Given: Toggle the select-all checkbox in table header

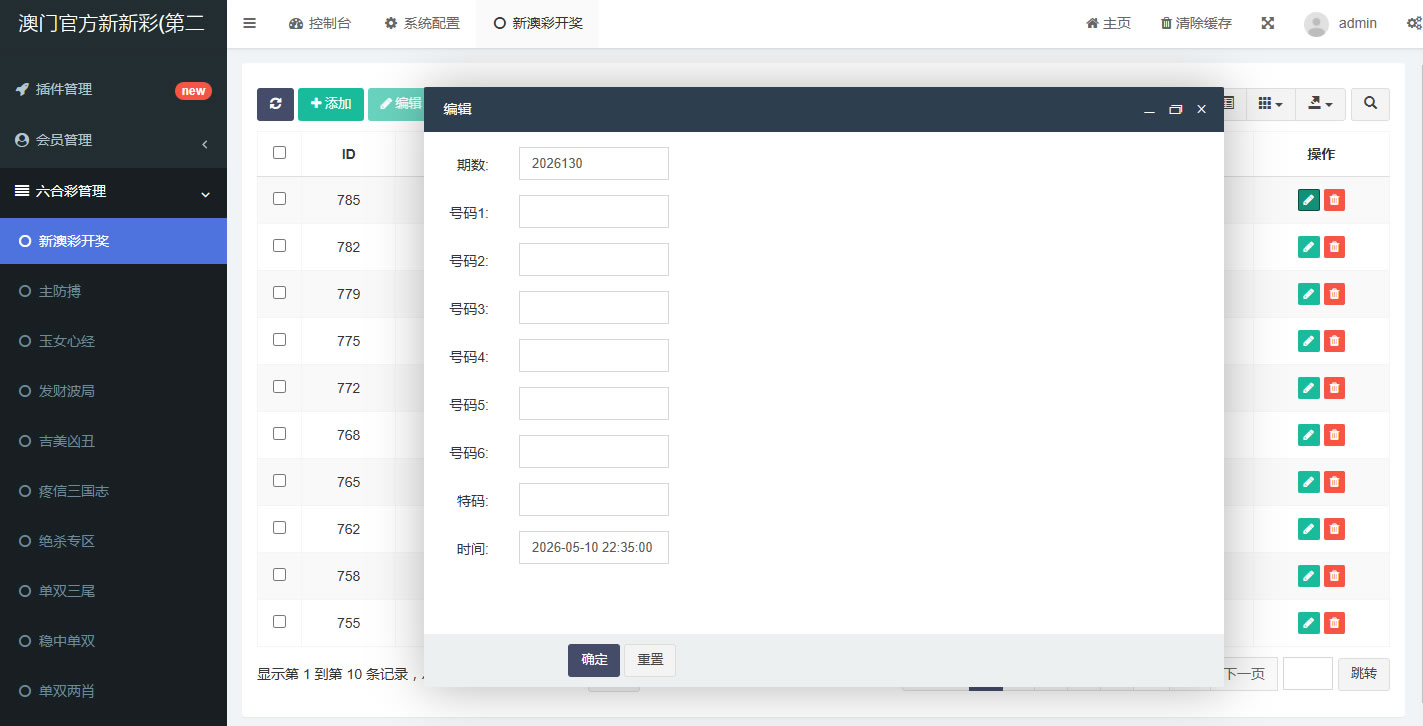Looking at the screenshot, I should 279,152.
